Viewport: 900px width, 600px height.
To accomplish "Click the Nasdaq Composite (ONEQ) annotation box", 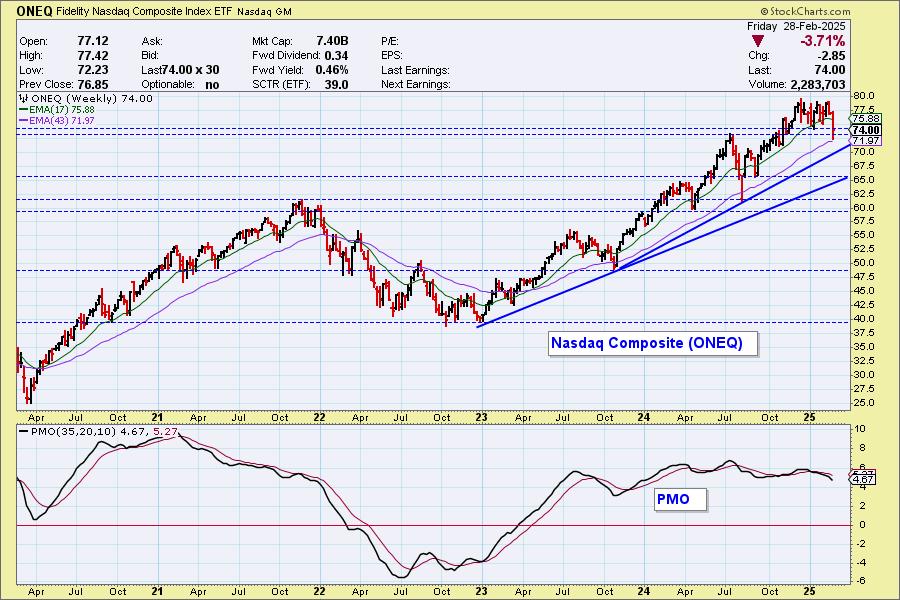I will pyautogui.click(x=653, y=343).
